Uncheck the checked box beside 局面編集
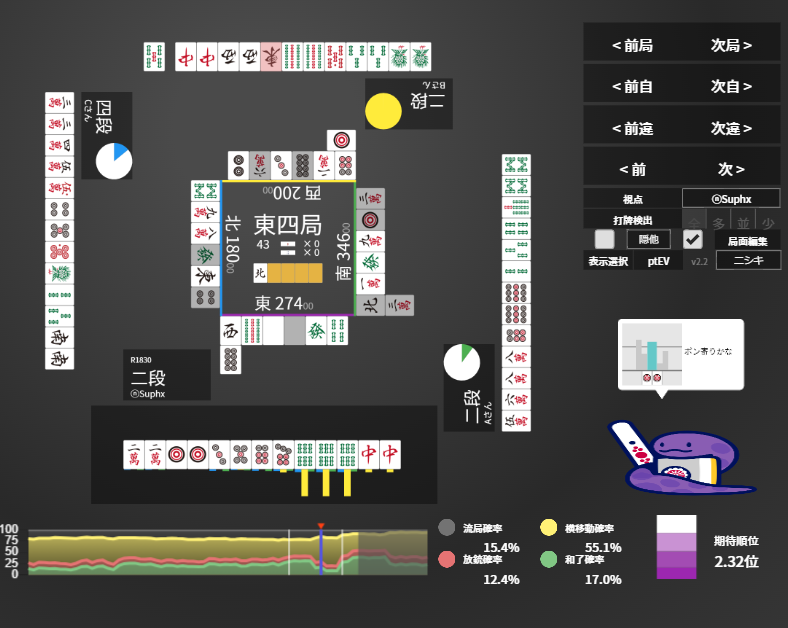The height and width of the screenshot is (628, 788). click(693, 239)
